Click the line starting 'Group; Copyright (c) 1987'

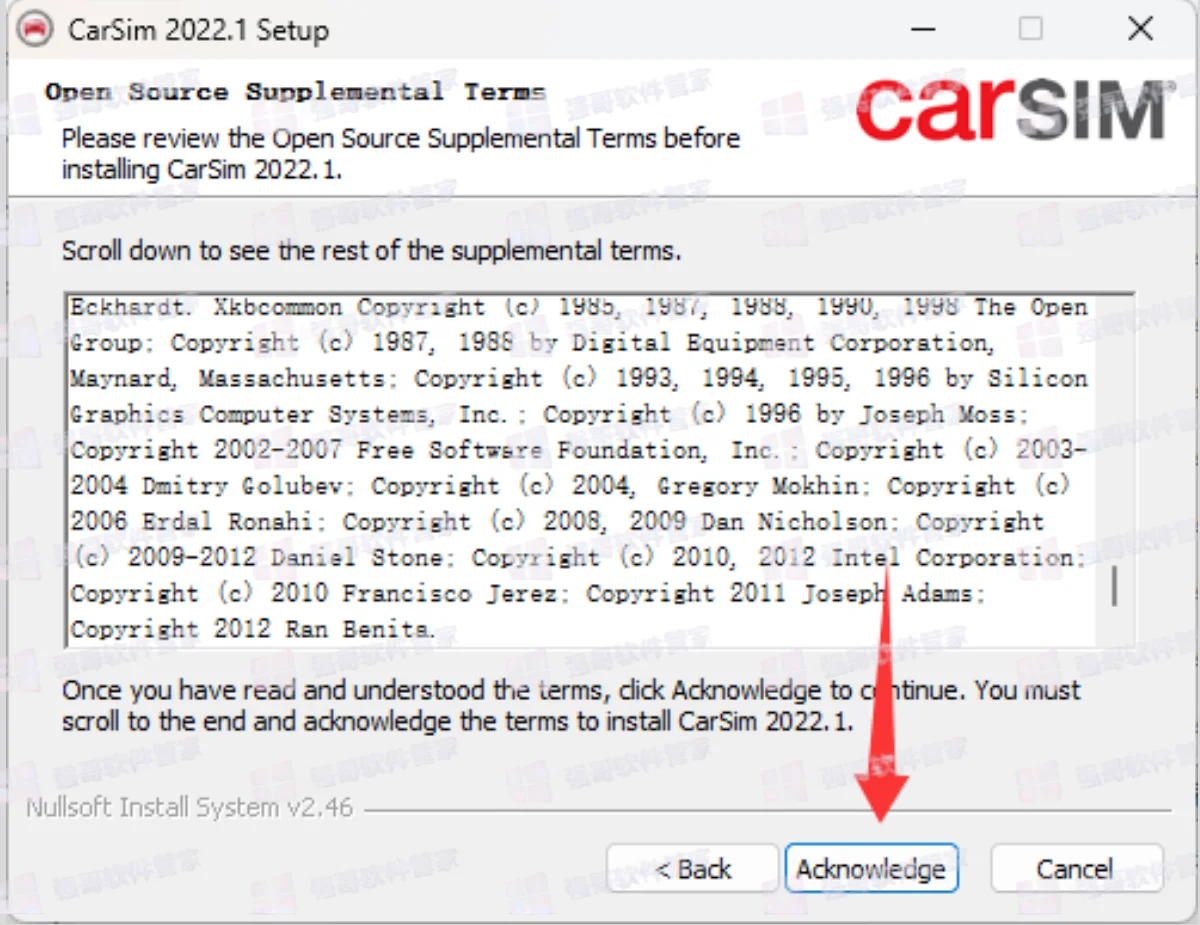(532, 343)
